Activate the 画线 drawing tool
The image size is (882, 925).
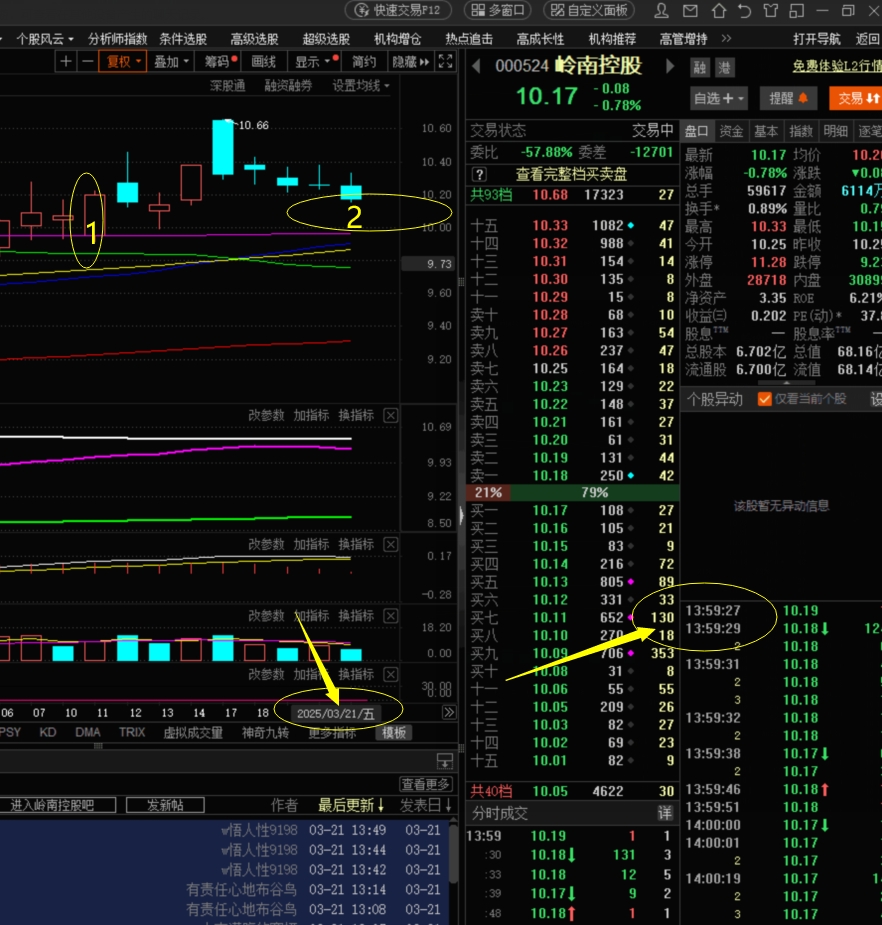point(263,62)
